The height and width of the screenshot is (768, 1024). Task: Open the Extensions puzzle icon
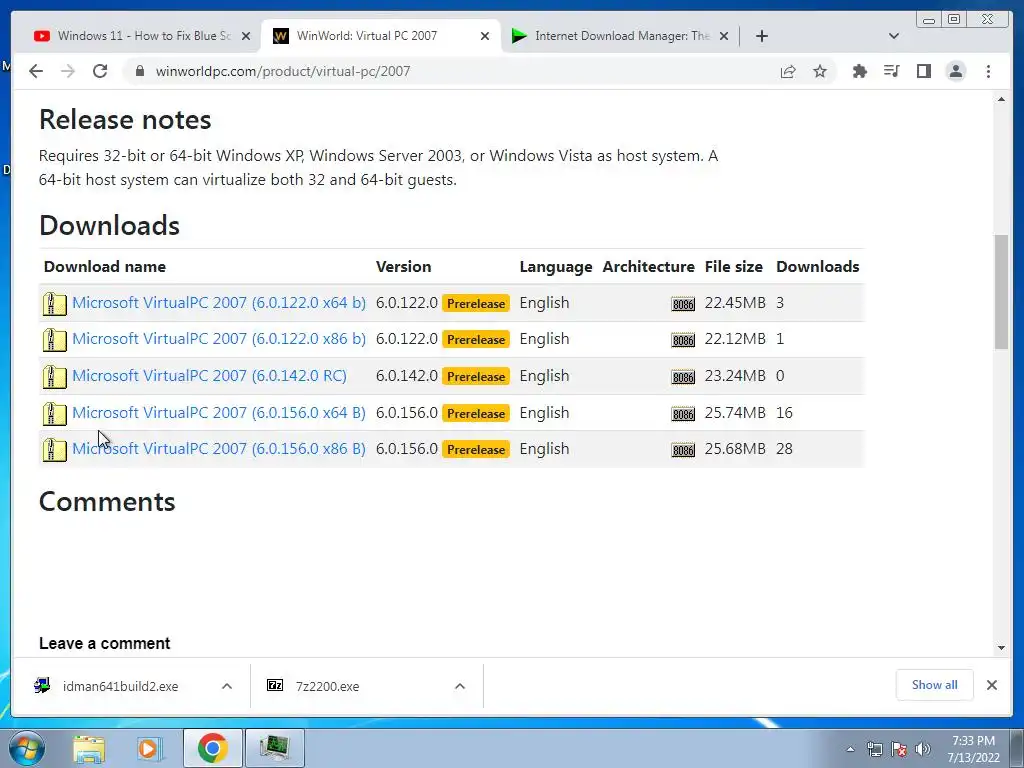click(860, 71)
